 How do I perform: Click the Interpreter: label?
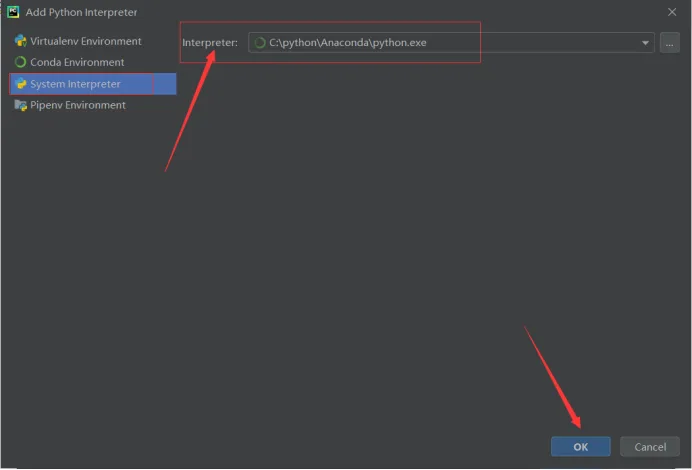pos(210,43)
